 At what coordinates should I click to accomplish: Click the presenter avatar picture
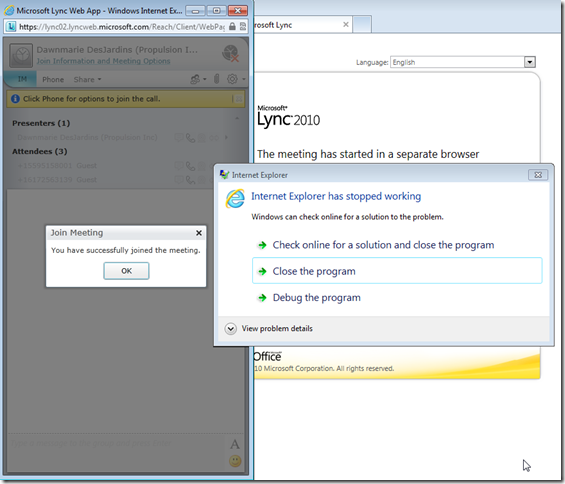click(x=21, y=55)
